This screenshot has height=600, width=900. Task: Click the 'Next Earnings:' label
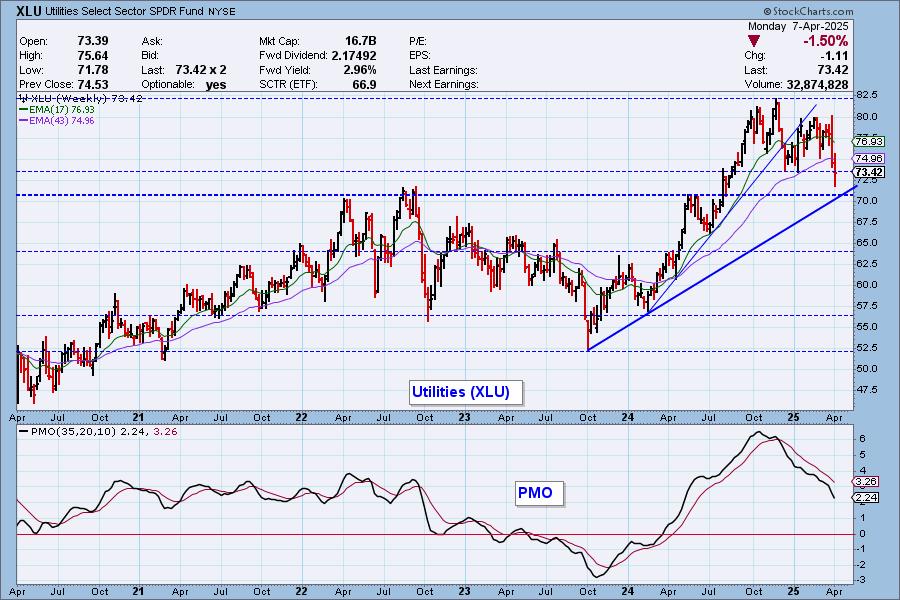click(x=444, y=84)
